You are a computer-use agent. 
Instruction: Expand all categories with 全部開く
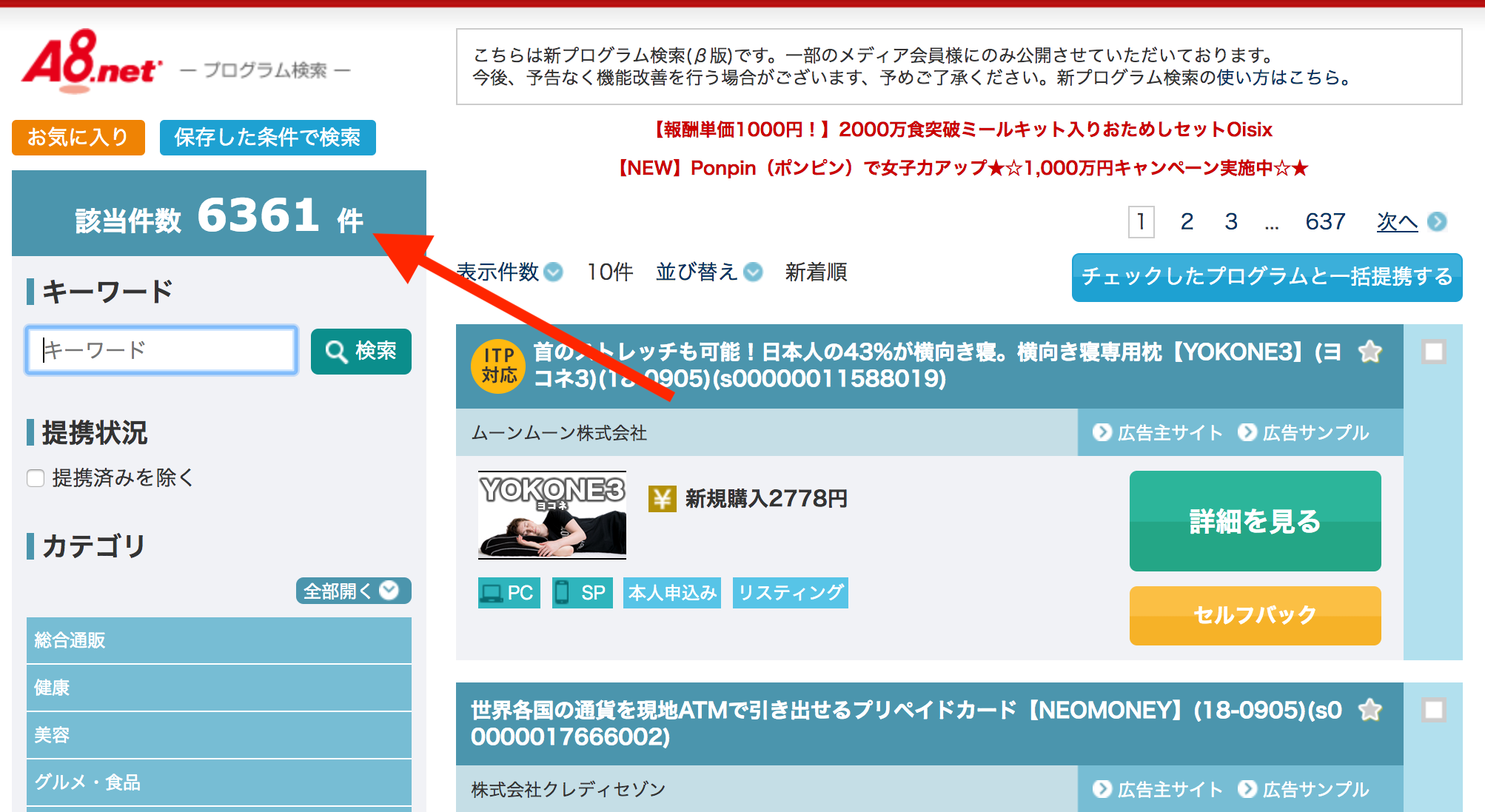[x=353, y=591]
